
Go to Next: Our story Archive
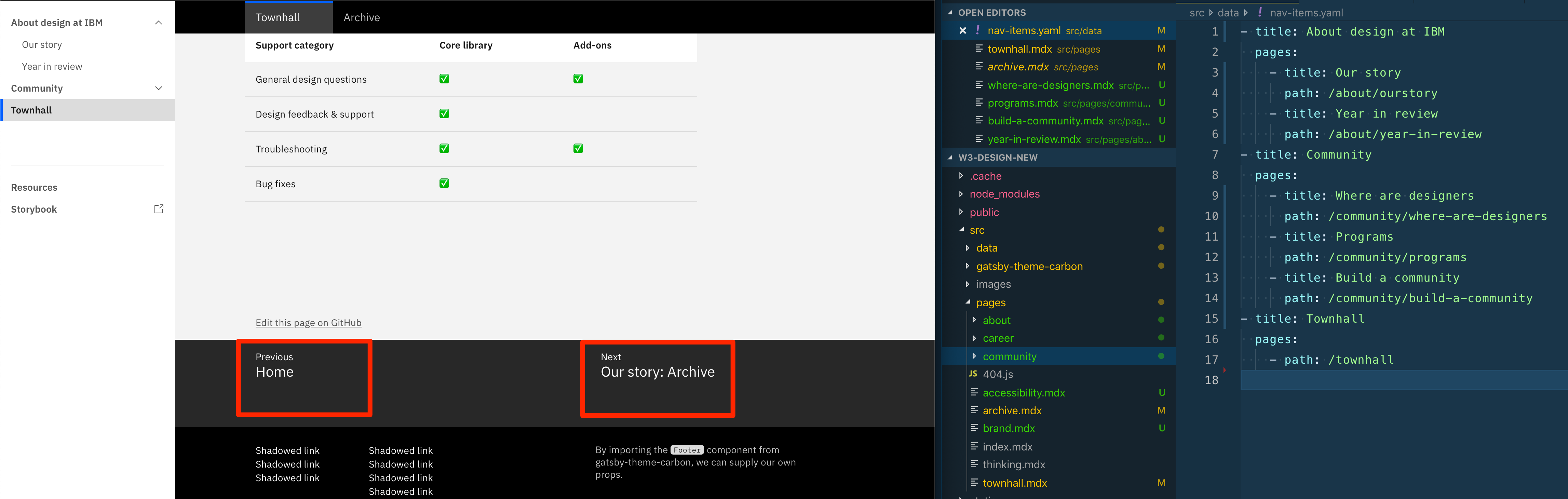pyautogui.click(x=658, y=371)
